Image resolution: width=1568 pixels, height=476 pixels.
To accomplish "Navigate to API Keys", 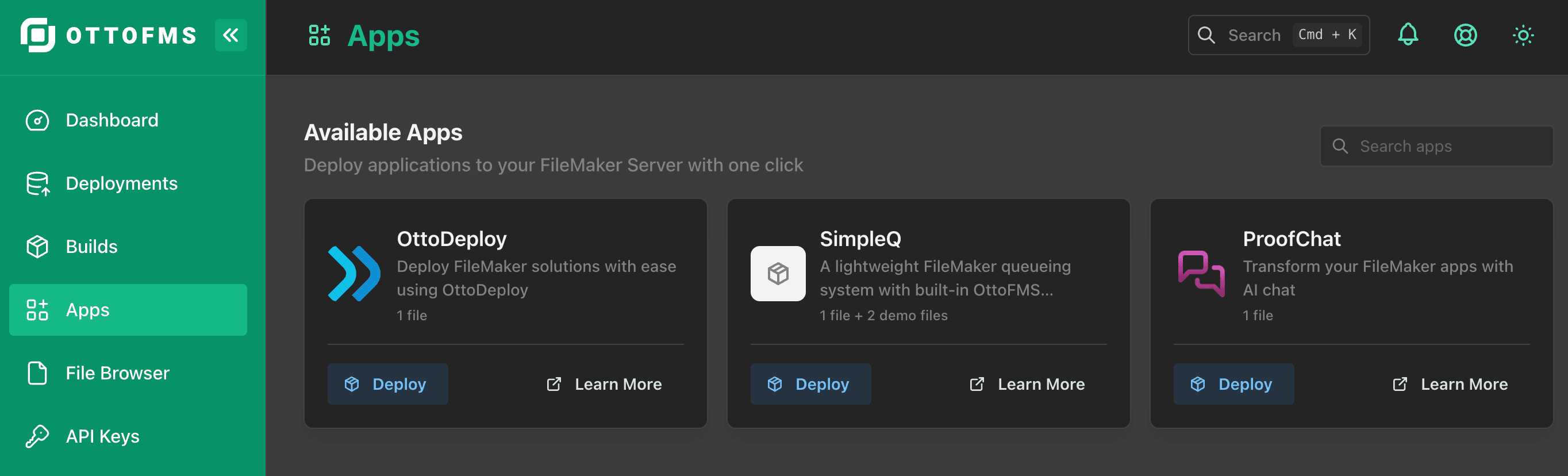I will [x=128, y=436].
